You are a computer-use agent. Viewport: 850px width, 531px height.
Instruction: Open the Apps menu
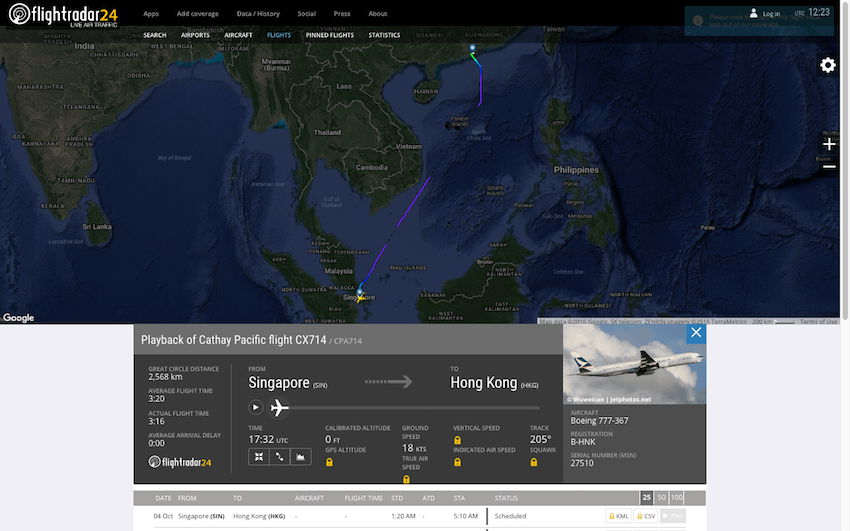151,14
